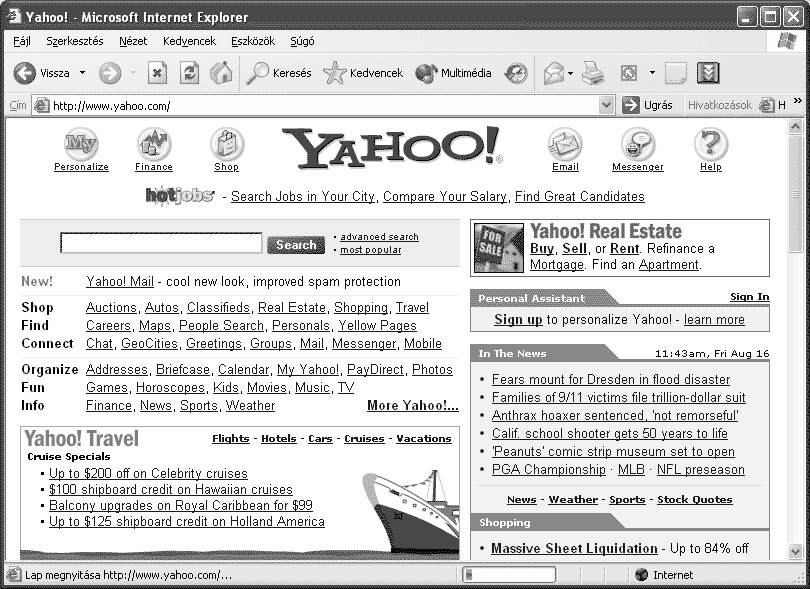810x589 pixels.
Task: Click the Messenger toolbar icon at far right
Action: (708, 73)
